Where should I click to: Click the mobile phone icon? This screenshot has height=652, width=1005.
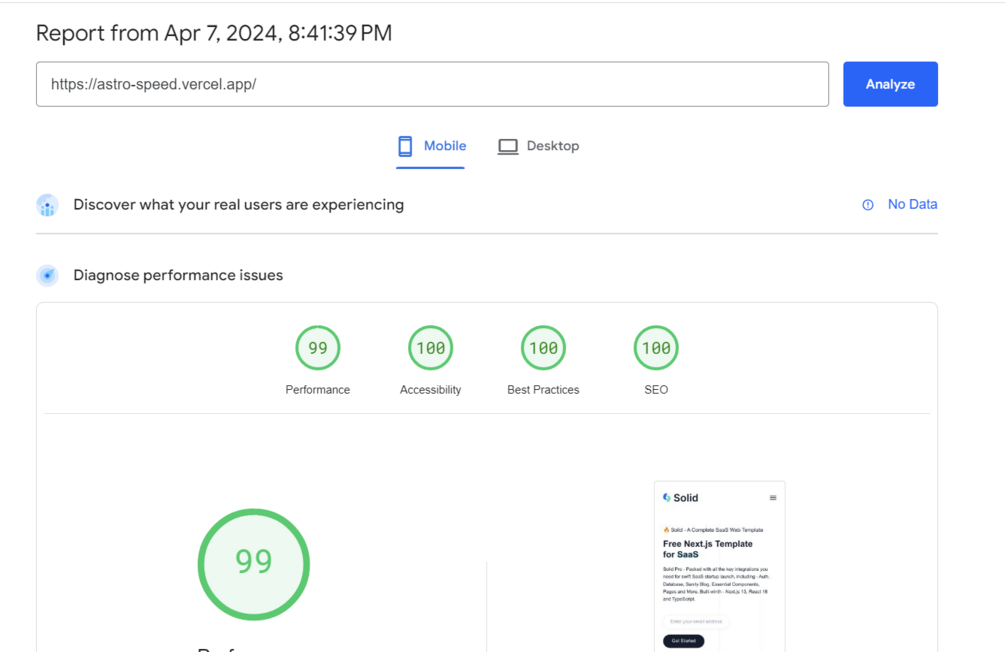tap(405, 146)
